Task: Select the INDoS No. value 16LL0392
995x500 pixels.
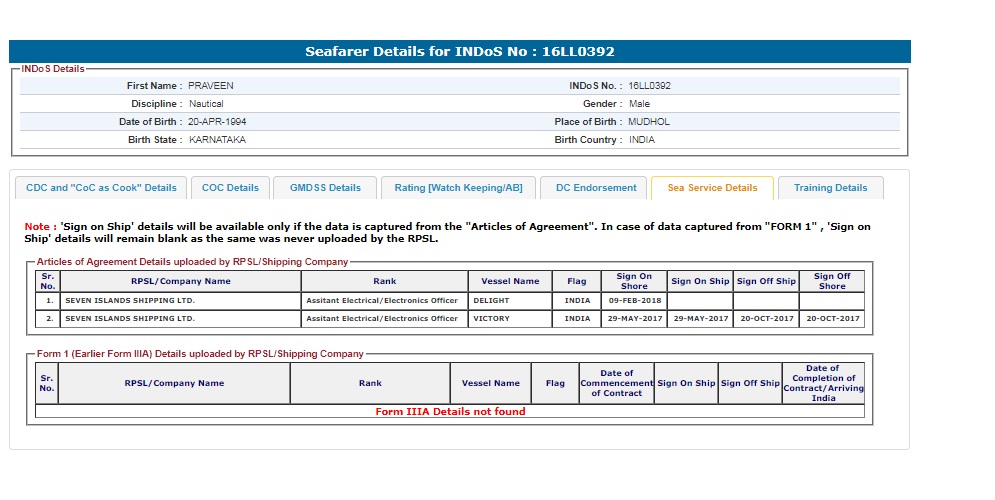Action: 650,86
